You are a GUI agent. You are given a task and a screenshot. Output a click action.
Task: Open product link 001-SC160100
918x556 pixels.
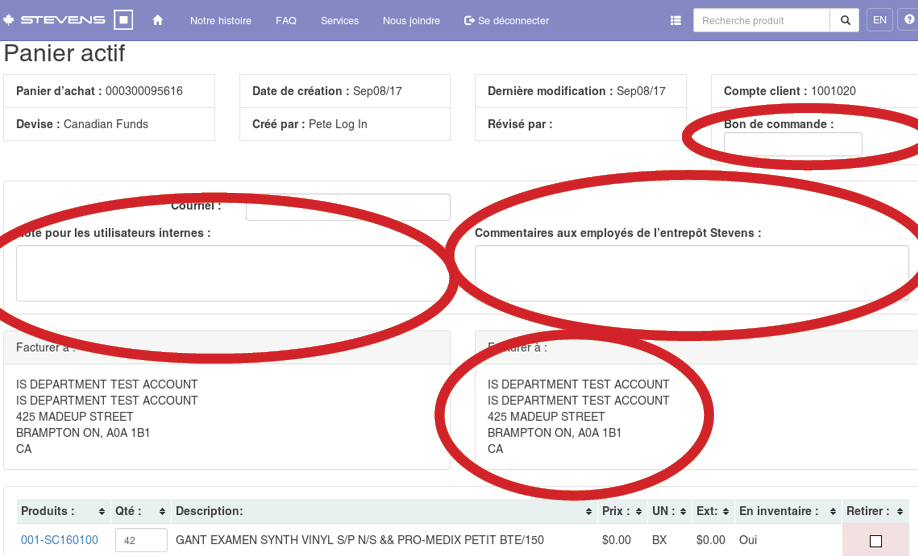[x=59, y=540]
